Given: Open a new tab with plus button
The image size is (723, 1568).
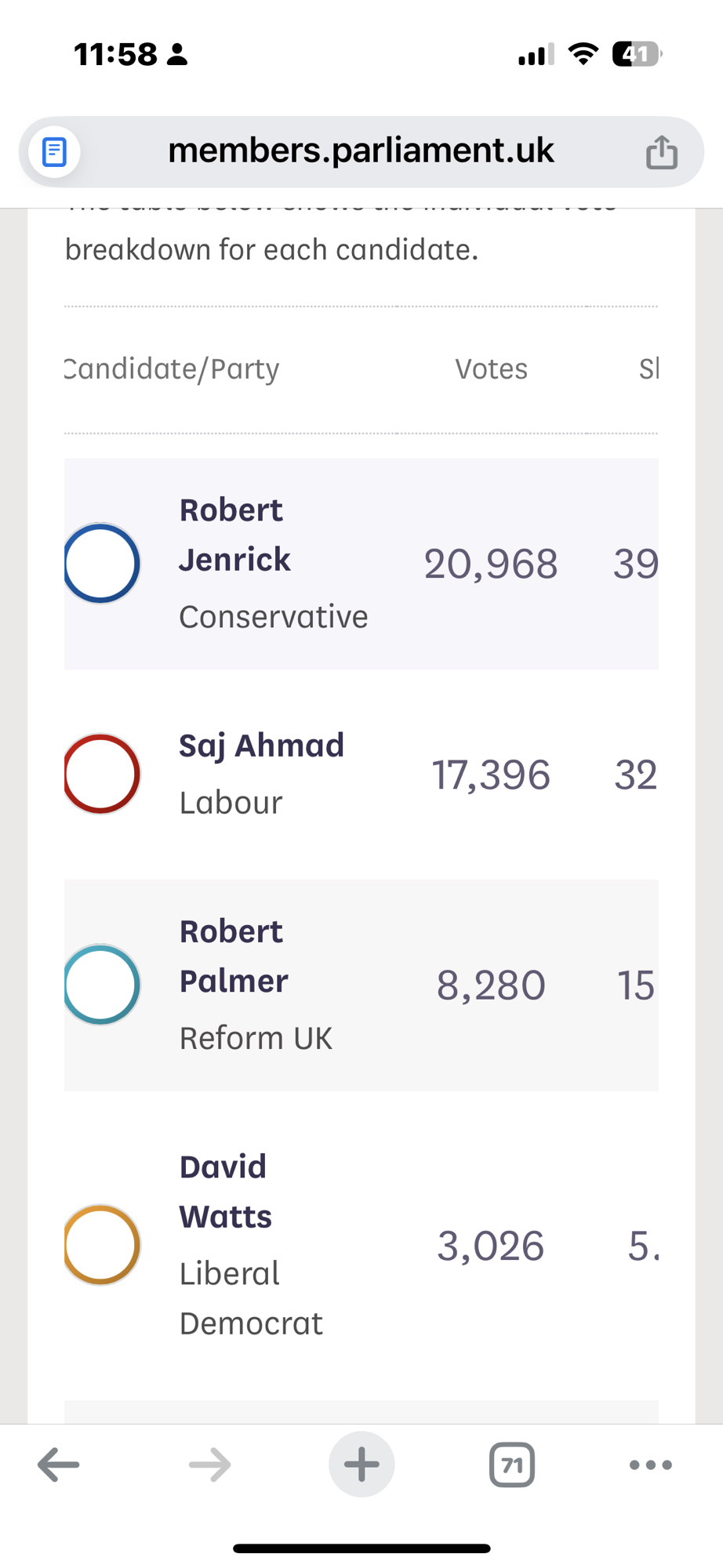Looking at the screenshot, I should tap(361, 1464).
